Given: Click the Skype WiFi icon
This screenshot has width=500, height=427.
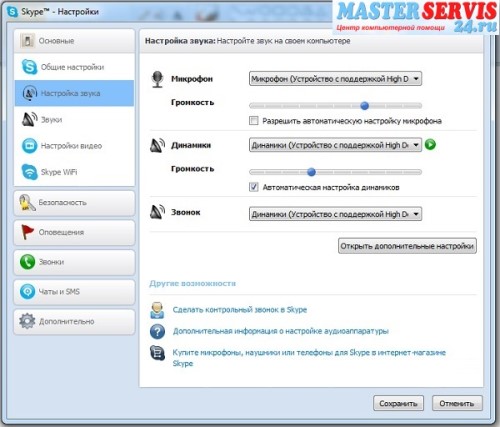Looking at the screenshot, I should tap(29, 172).
